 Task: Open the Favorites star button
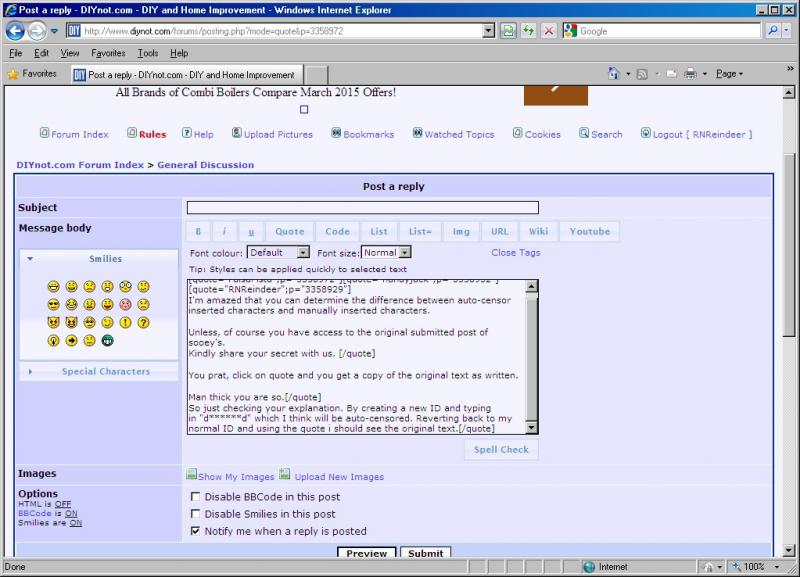[x=32, y=74]
